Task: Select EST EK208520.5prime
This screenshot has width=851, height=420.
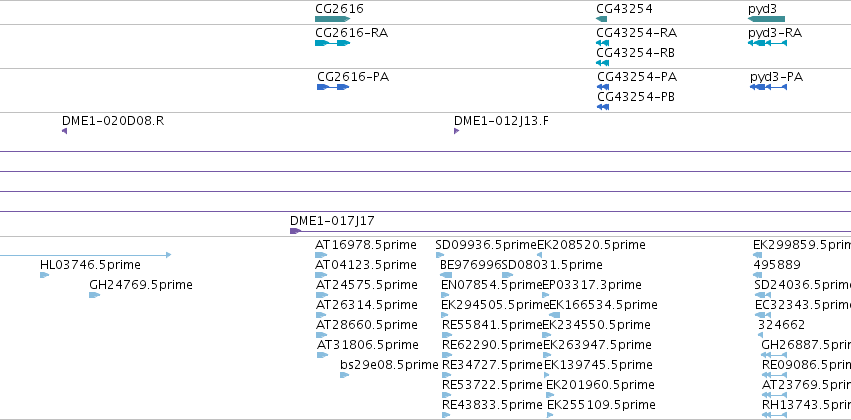Action: tap(591, 245)
